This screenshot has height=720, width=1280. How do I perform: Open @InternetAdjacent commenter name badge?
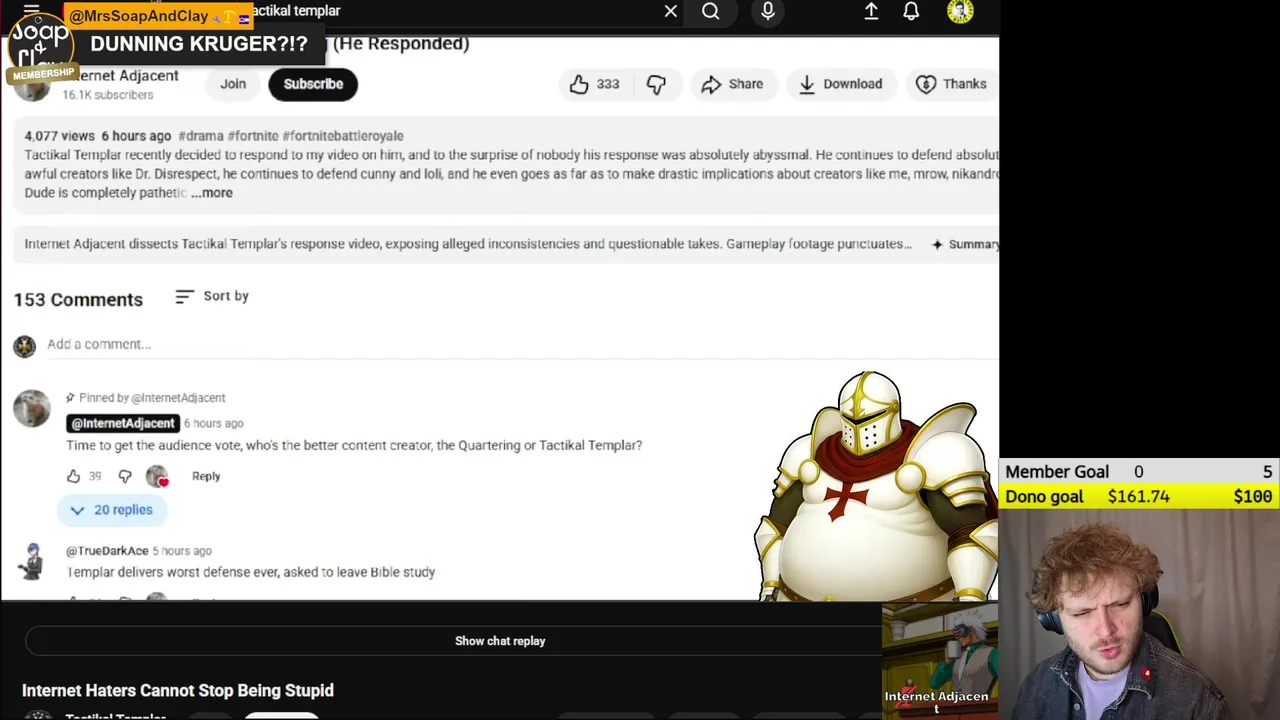tap(123, 423)
